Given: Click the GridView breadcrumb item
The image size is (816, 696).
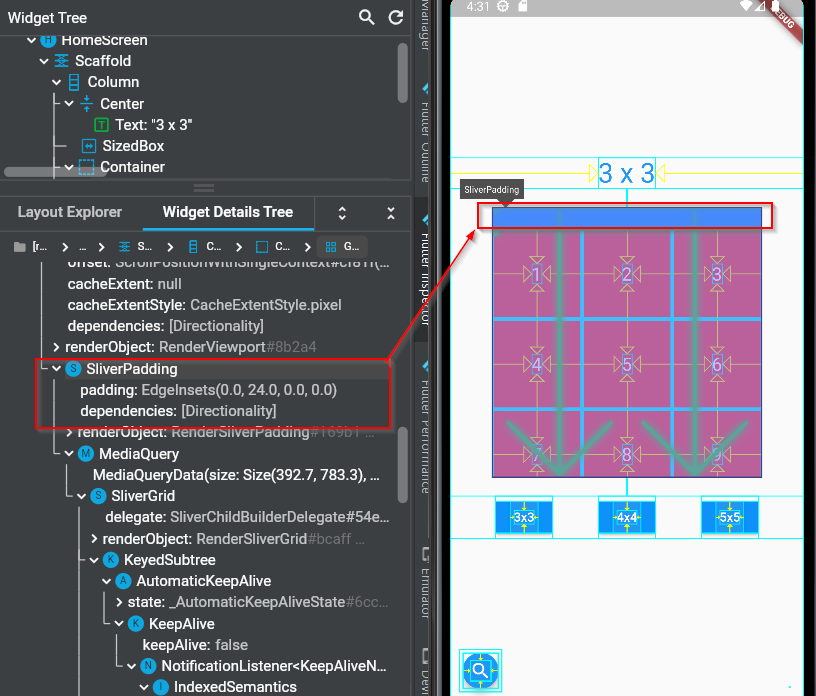Looking at the screenshot, I should click(x=342, y=247).
